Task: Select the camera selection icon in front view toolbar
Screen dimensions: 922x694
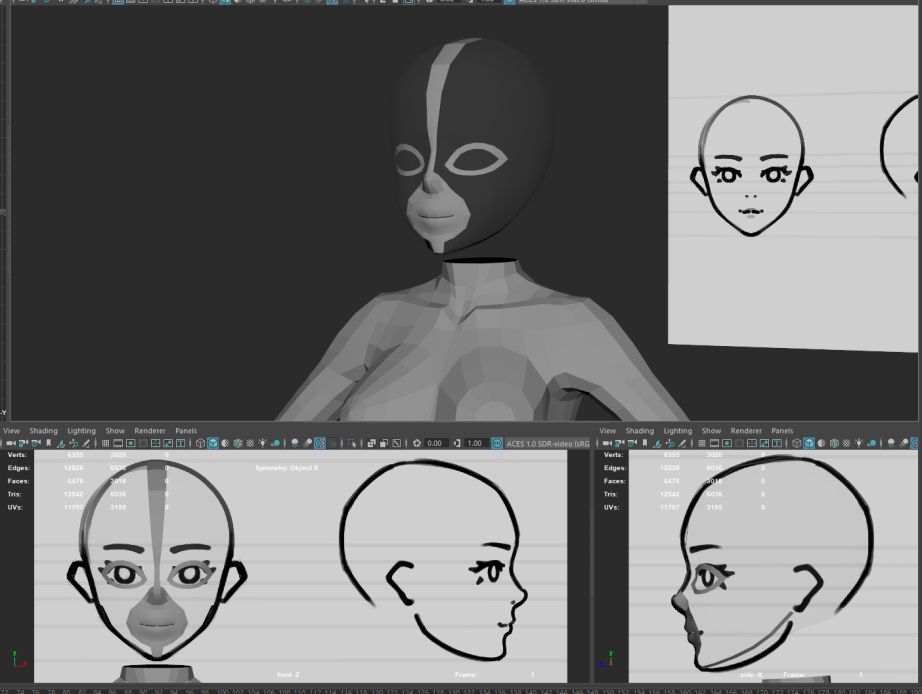Action: (10, 444)
